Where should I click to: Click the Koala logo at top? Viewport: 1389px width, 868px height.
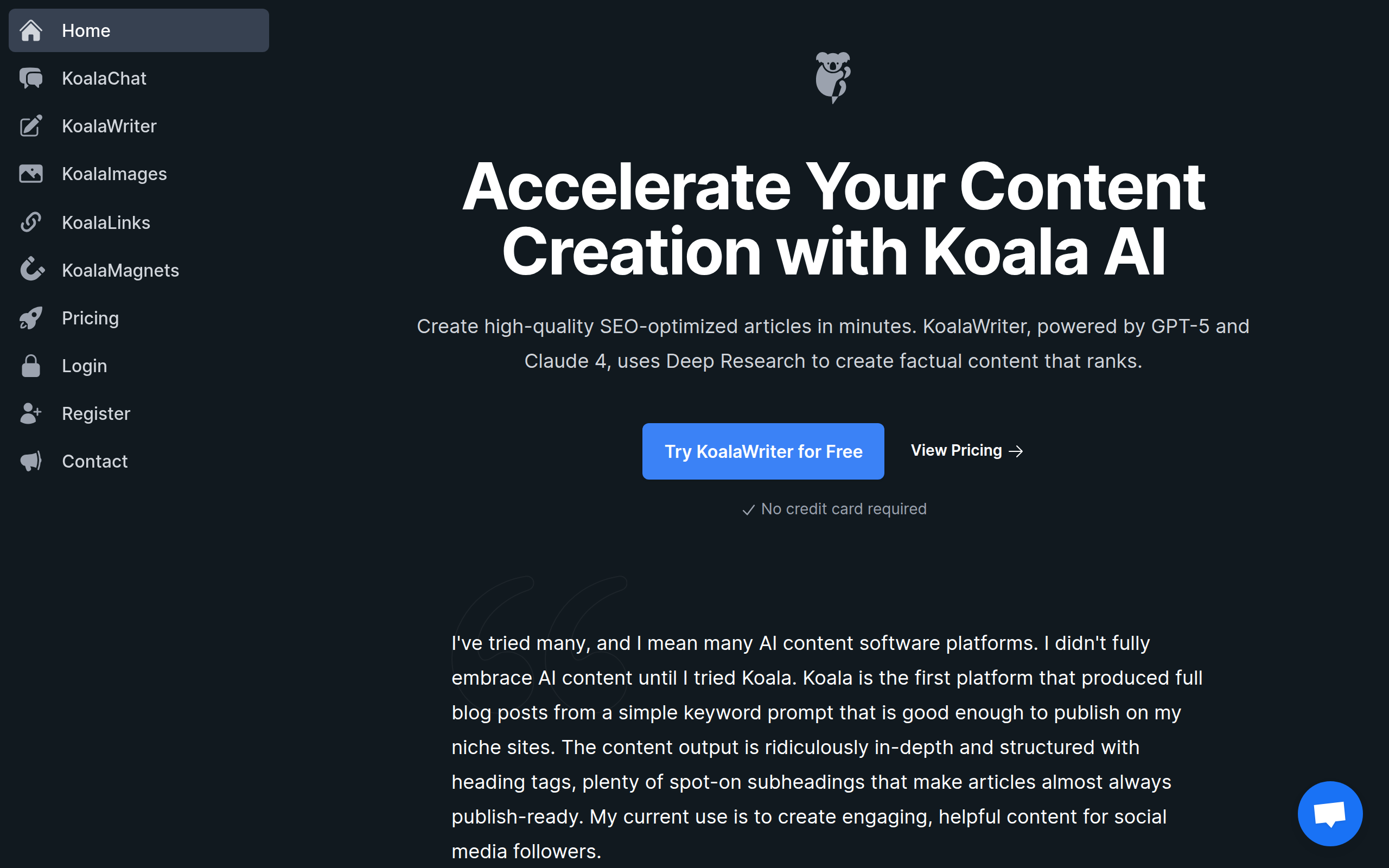[x=833, y=78]
